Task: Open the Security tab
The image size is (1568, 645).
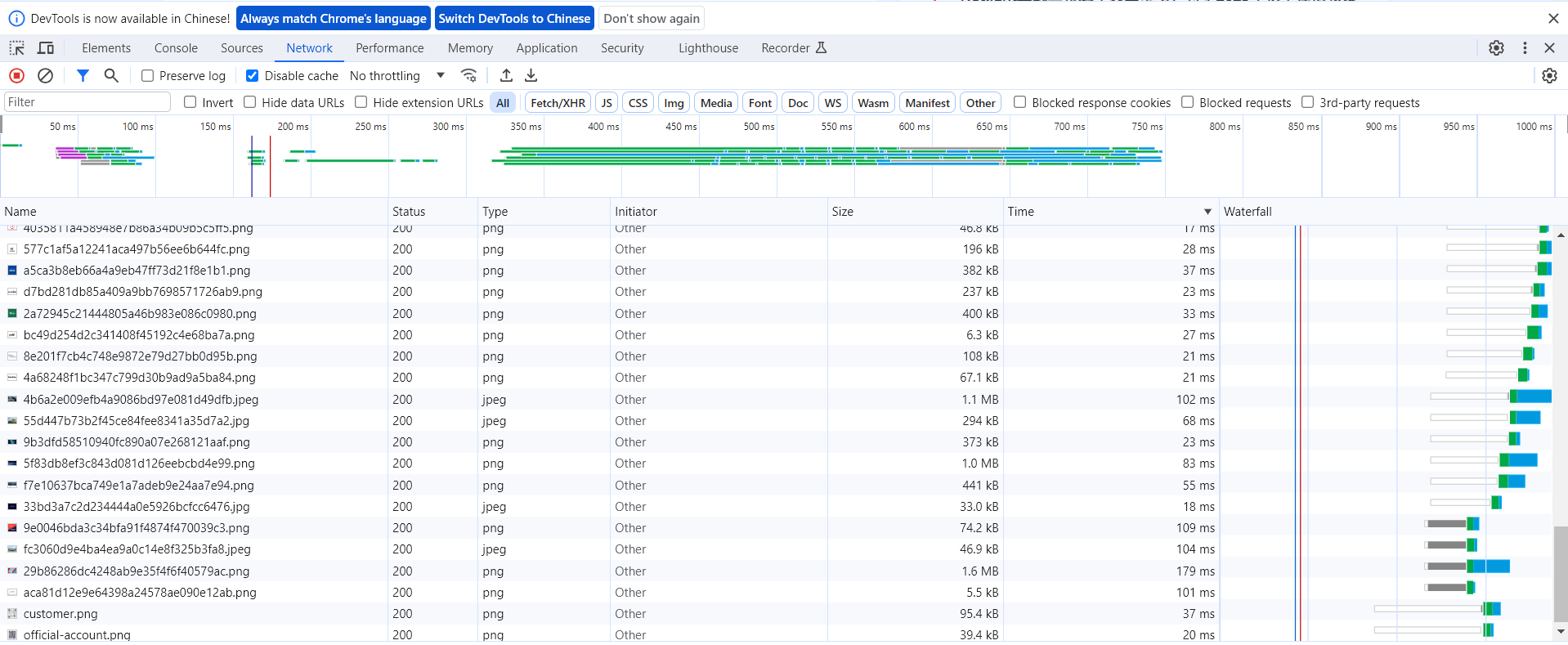Action: 622,48
